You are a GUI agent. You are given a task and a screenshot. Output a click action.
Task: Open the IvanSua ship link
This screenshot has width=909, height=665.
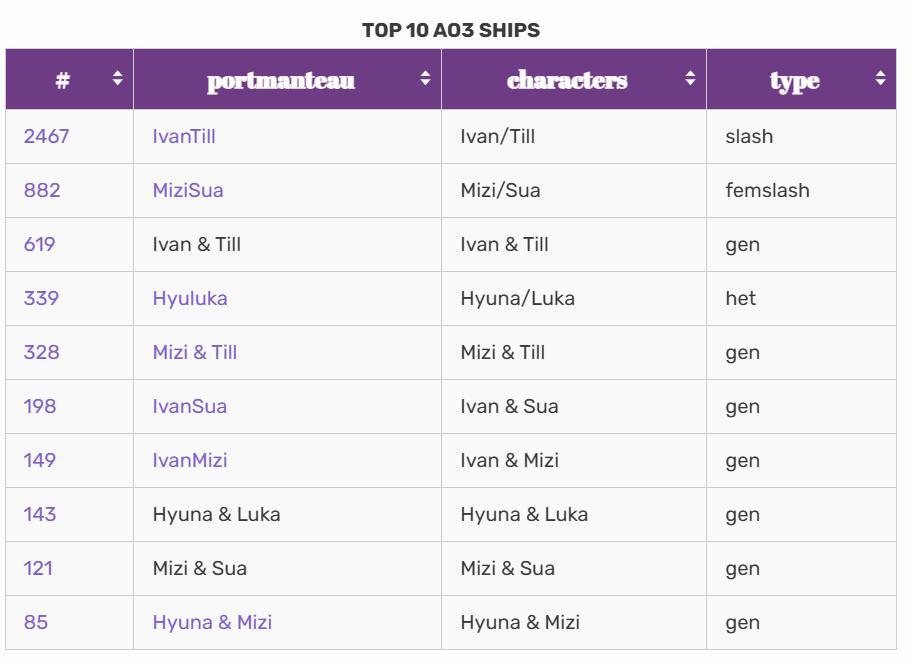(x=189, y=406)
